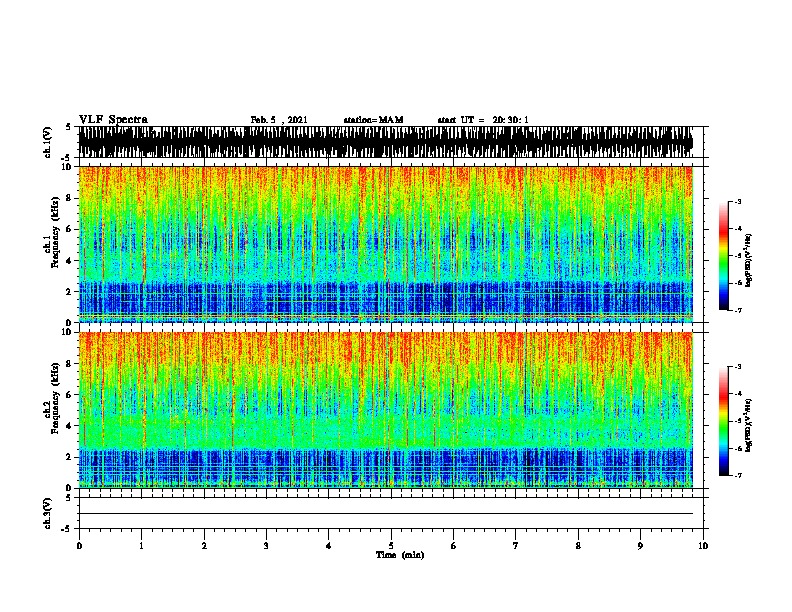Click the "Time (min)" axis label
The image size is (792, 612).
[400, 555]
